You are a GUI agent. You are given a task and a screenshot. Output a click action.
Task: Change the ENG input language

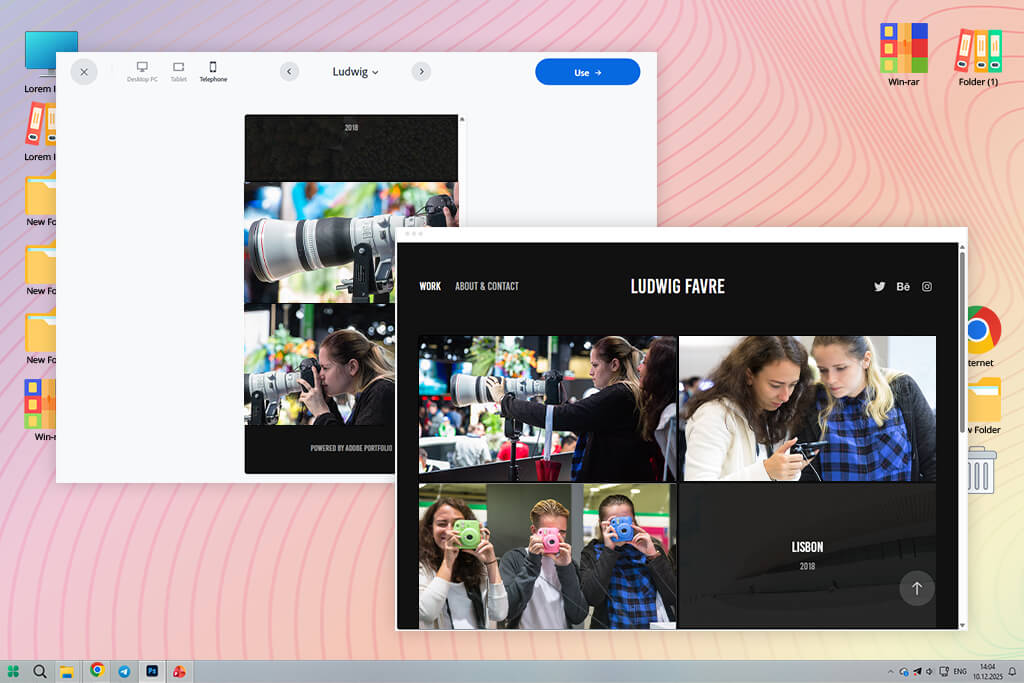coord(960,671)
